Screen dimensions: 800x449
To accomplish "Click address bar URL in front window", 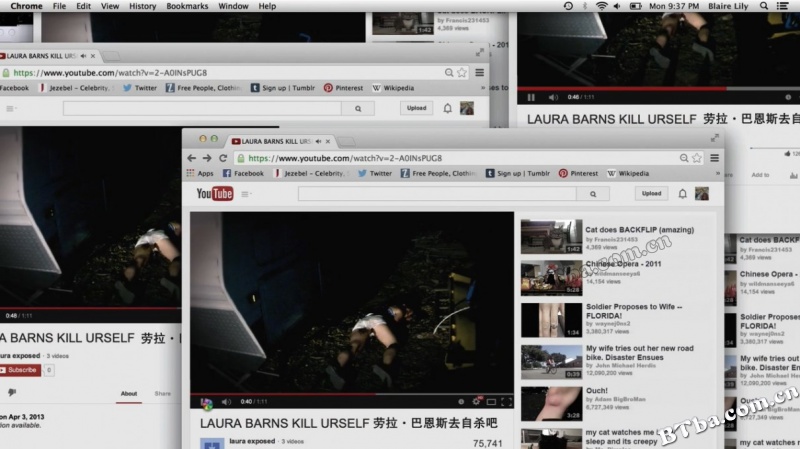I will (345, 158).
